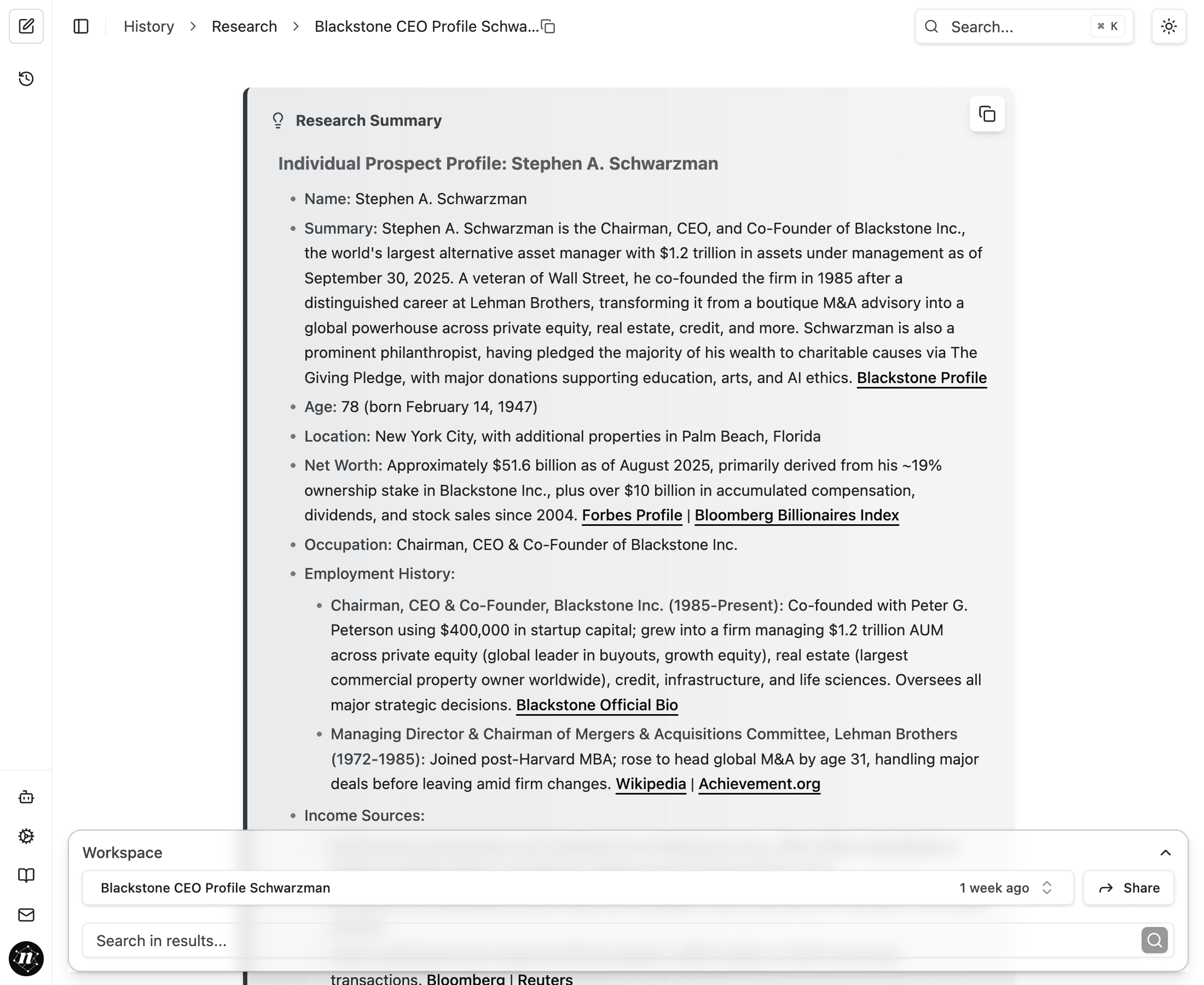Open history using the clock icon
Image resolution: width=1204 pixels, height=985 pixels.
pos(26,79)
